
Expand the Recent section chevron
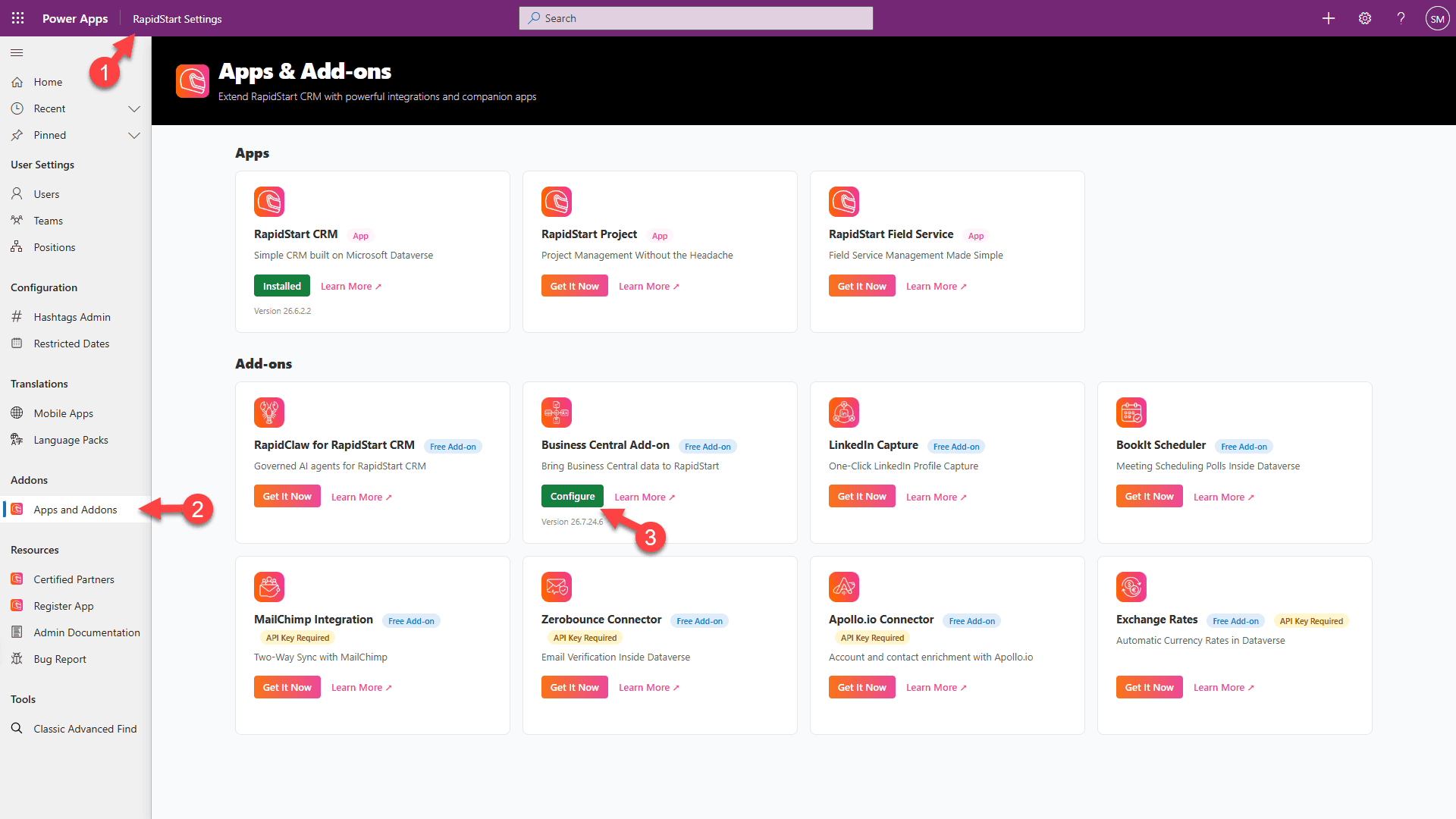point(134,109)
